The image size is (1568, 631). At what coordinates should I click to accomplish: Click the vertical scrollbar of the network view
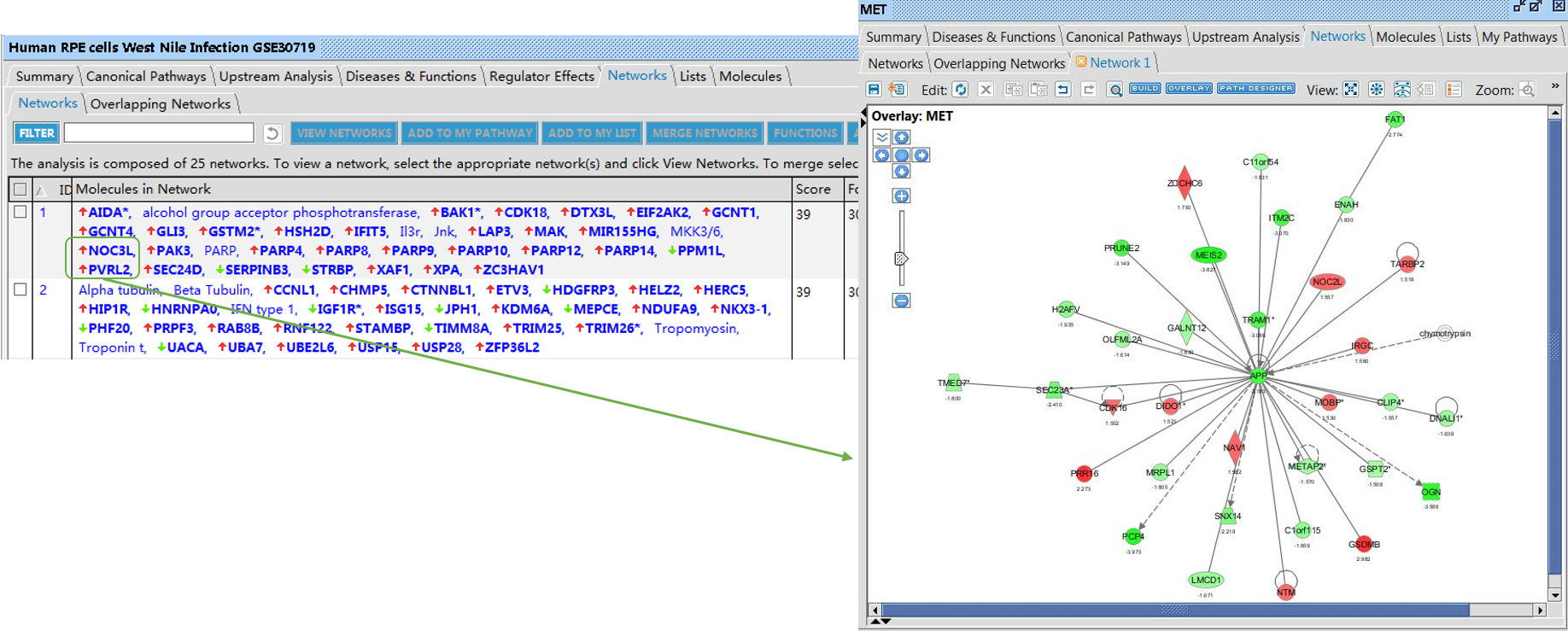(1554, 347)
